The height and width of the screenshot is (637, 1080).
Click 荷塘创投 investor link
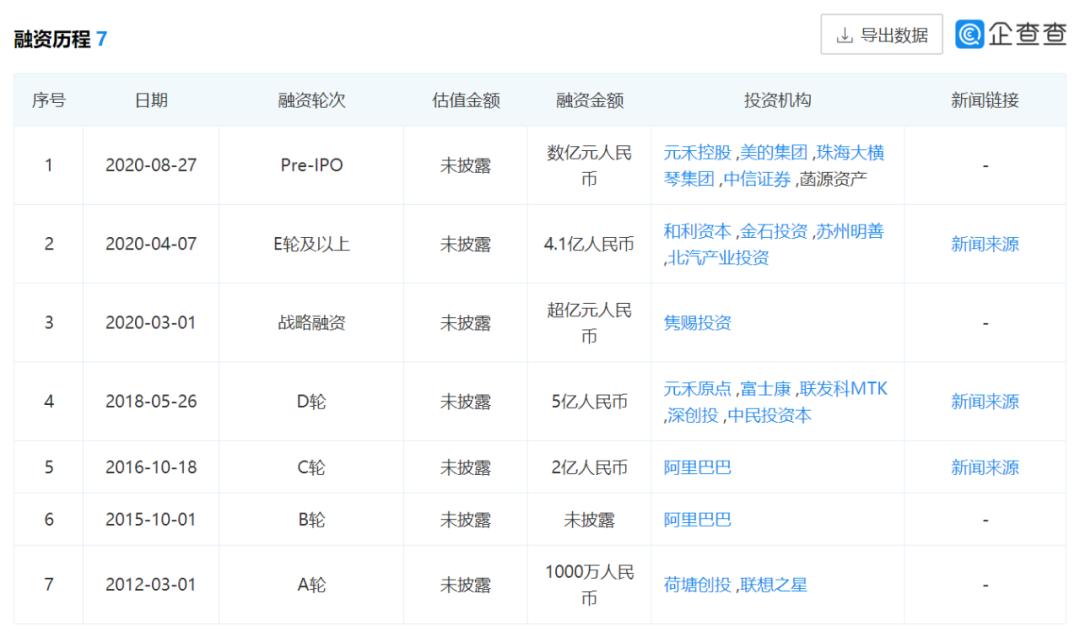coord(697,585)
